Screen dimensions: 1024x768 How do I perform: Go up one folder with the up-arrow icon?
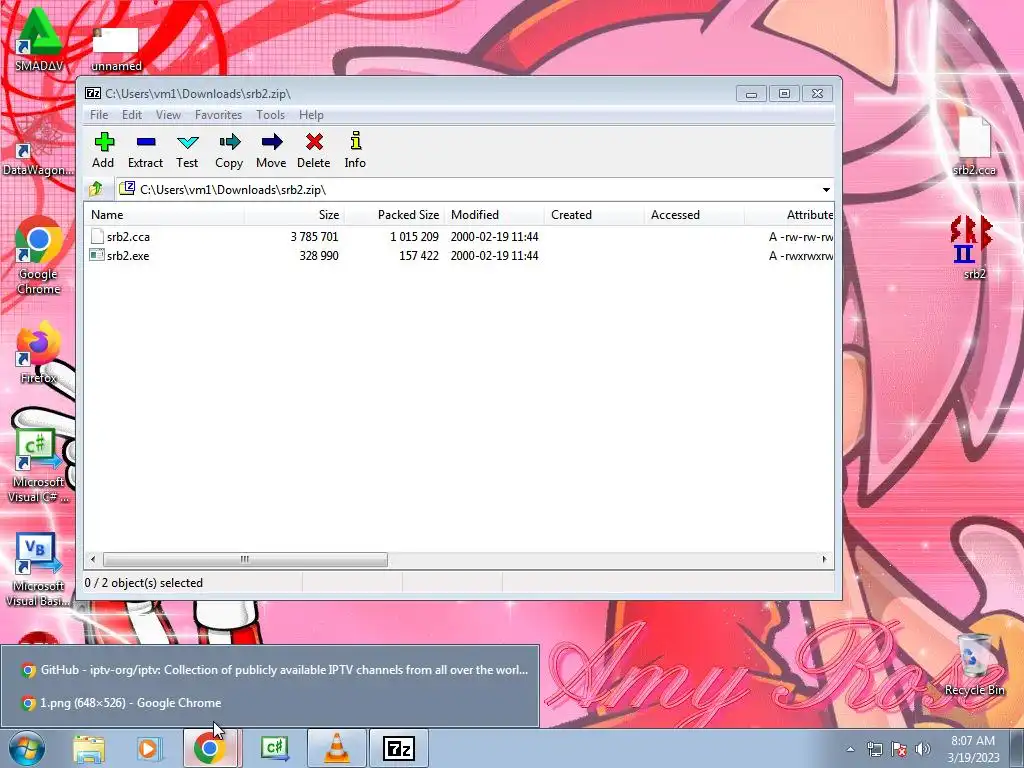tap(96, 189)
